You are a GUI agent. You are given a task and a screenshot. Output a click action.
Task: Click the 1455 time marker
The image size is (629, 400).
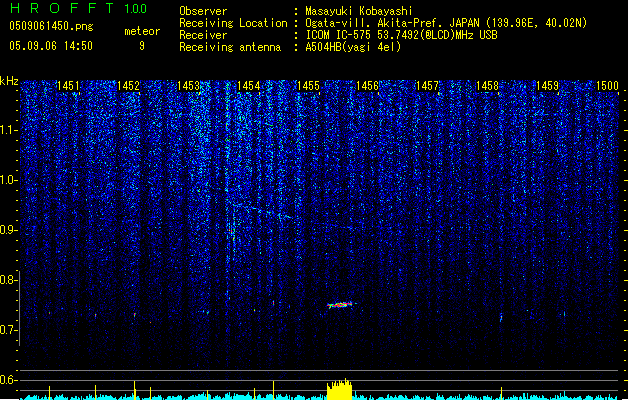(x=308, y=86)
